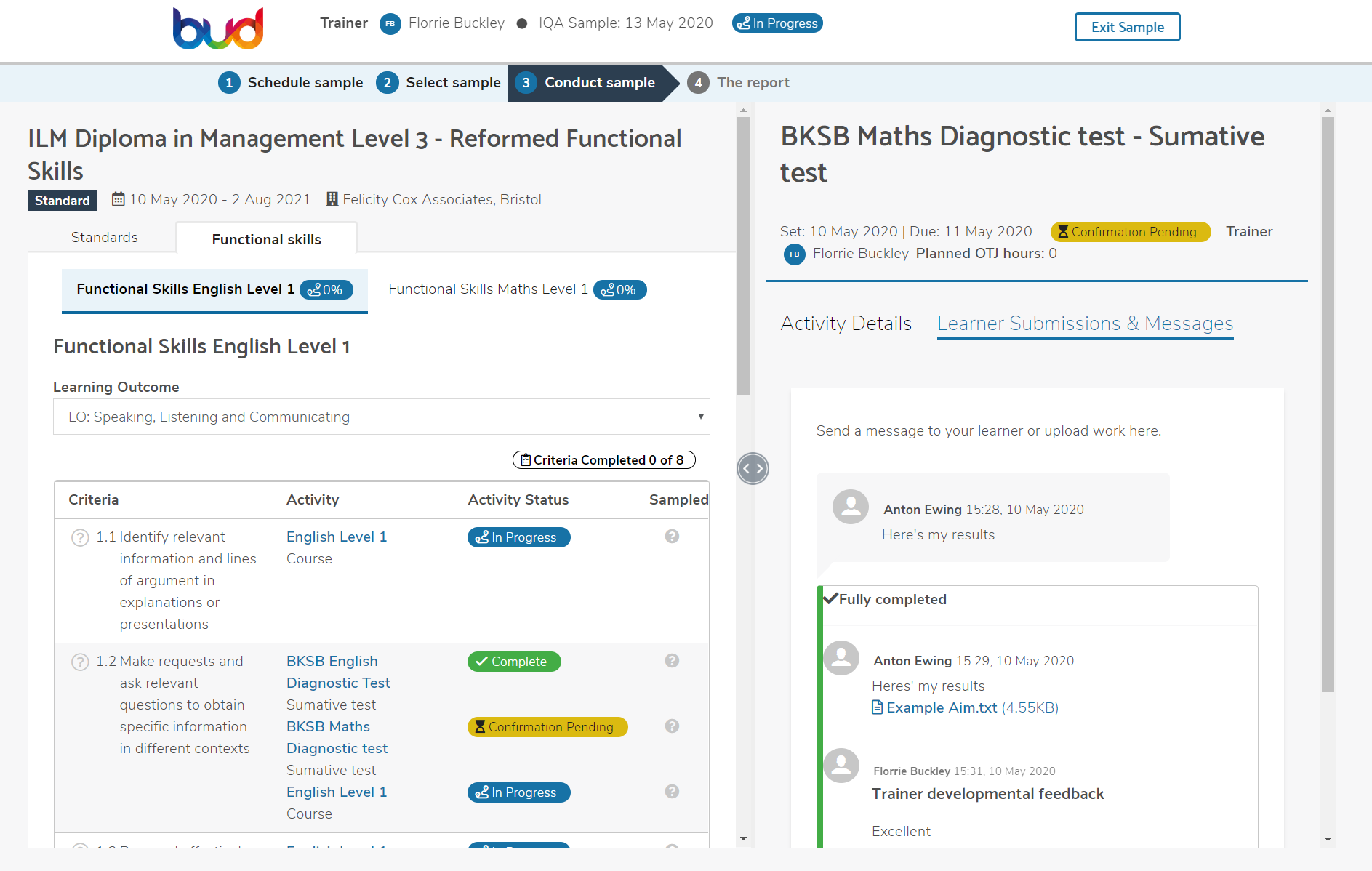Click the 0% badge on English Level 1 tab
1372x871 pixels.
(x=326, y=290)
